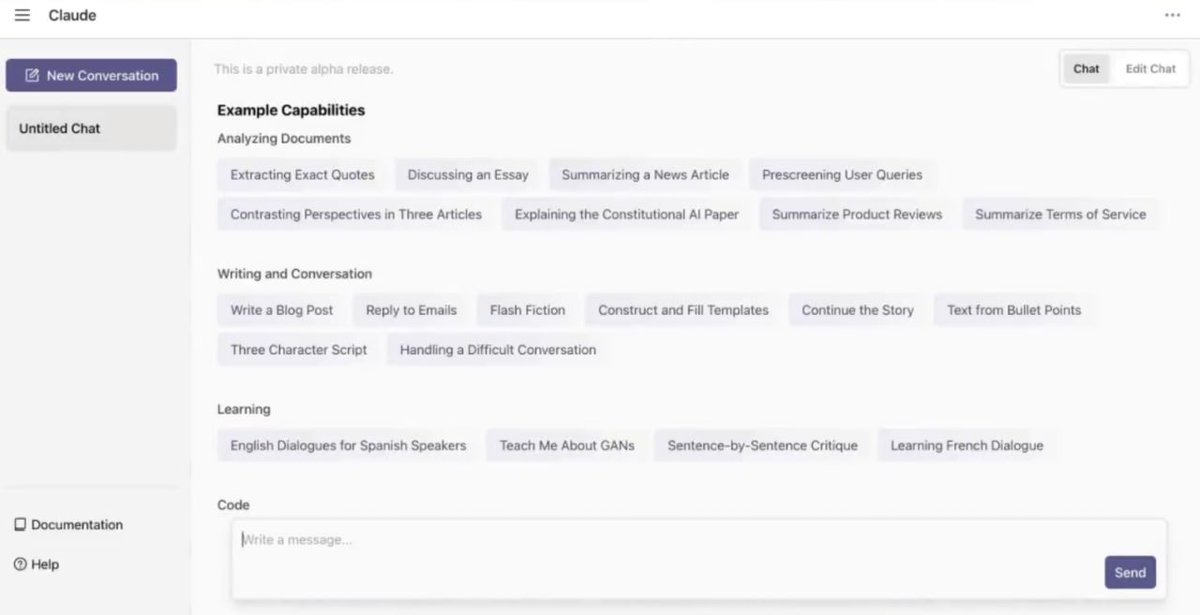Choose Sentence-by-Sentence Critique example
This screenshot has height=615, width=1200.
pyautogui.click(x=762, y=445)
